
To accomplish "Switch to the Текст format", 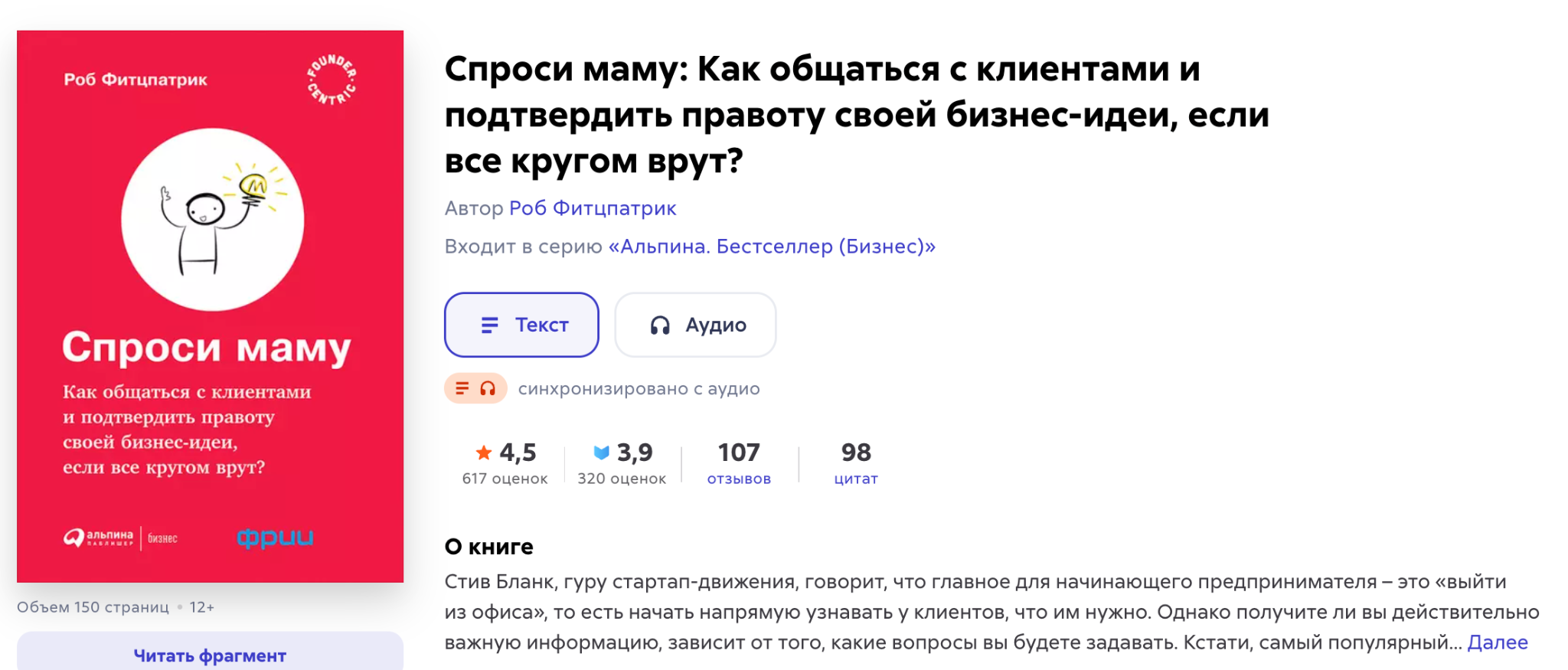I will tap(521, 325).
